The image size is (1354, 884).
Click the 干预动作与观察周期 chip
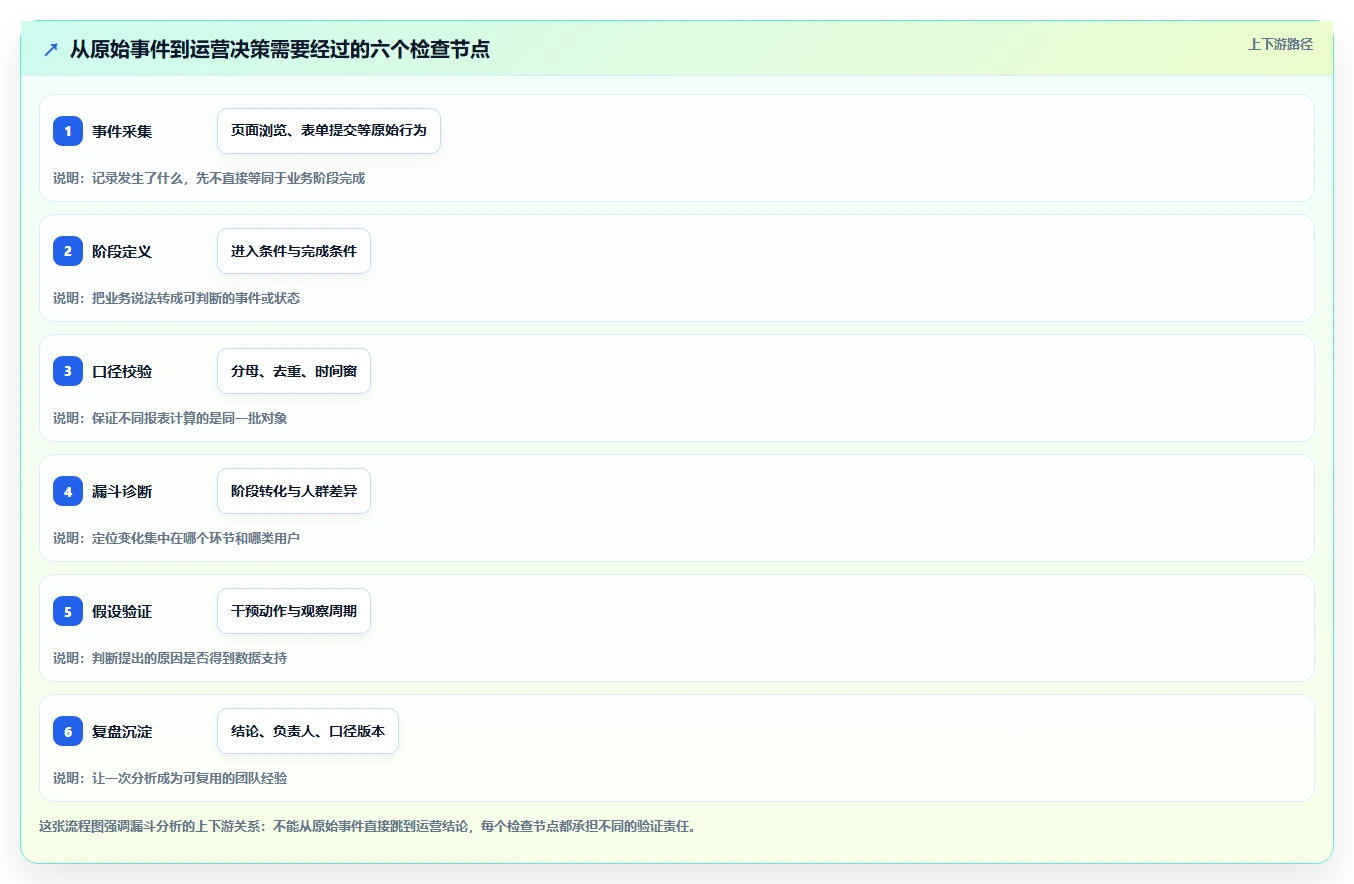pos(294,611)
